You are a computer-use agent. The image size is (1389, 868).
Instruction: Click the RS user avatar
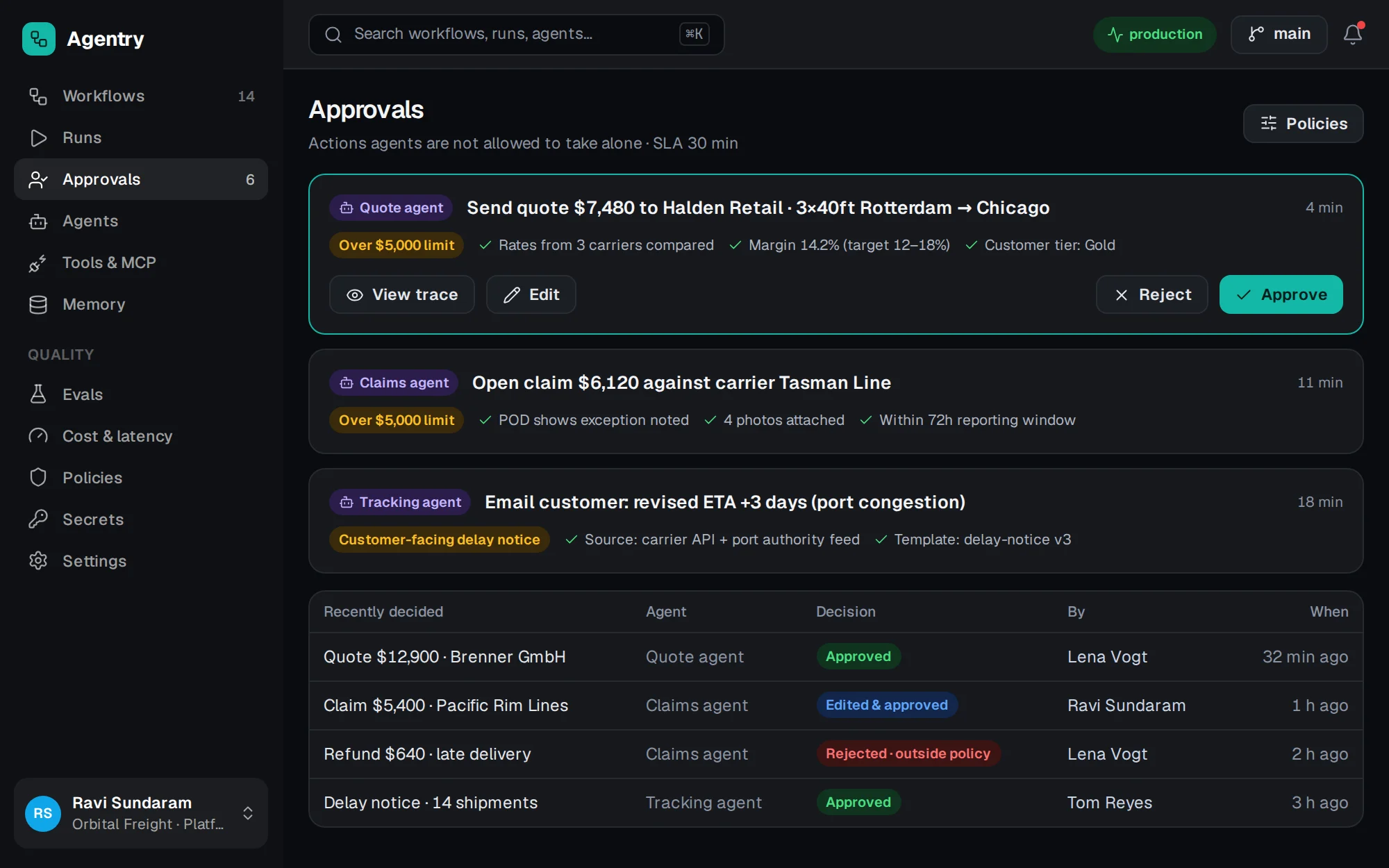coord(43,813)
